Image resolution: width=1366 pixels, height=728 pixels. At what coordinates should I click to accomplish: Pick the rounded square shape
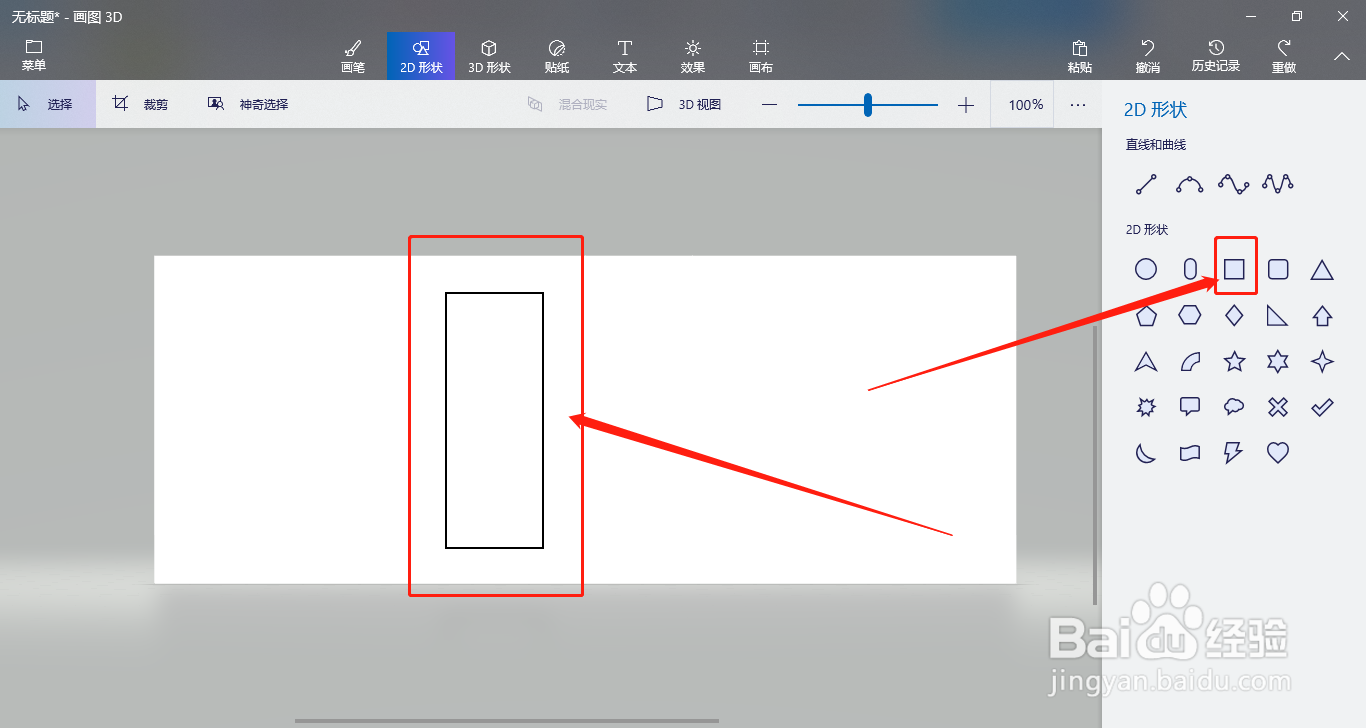click(1278, 269)
